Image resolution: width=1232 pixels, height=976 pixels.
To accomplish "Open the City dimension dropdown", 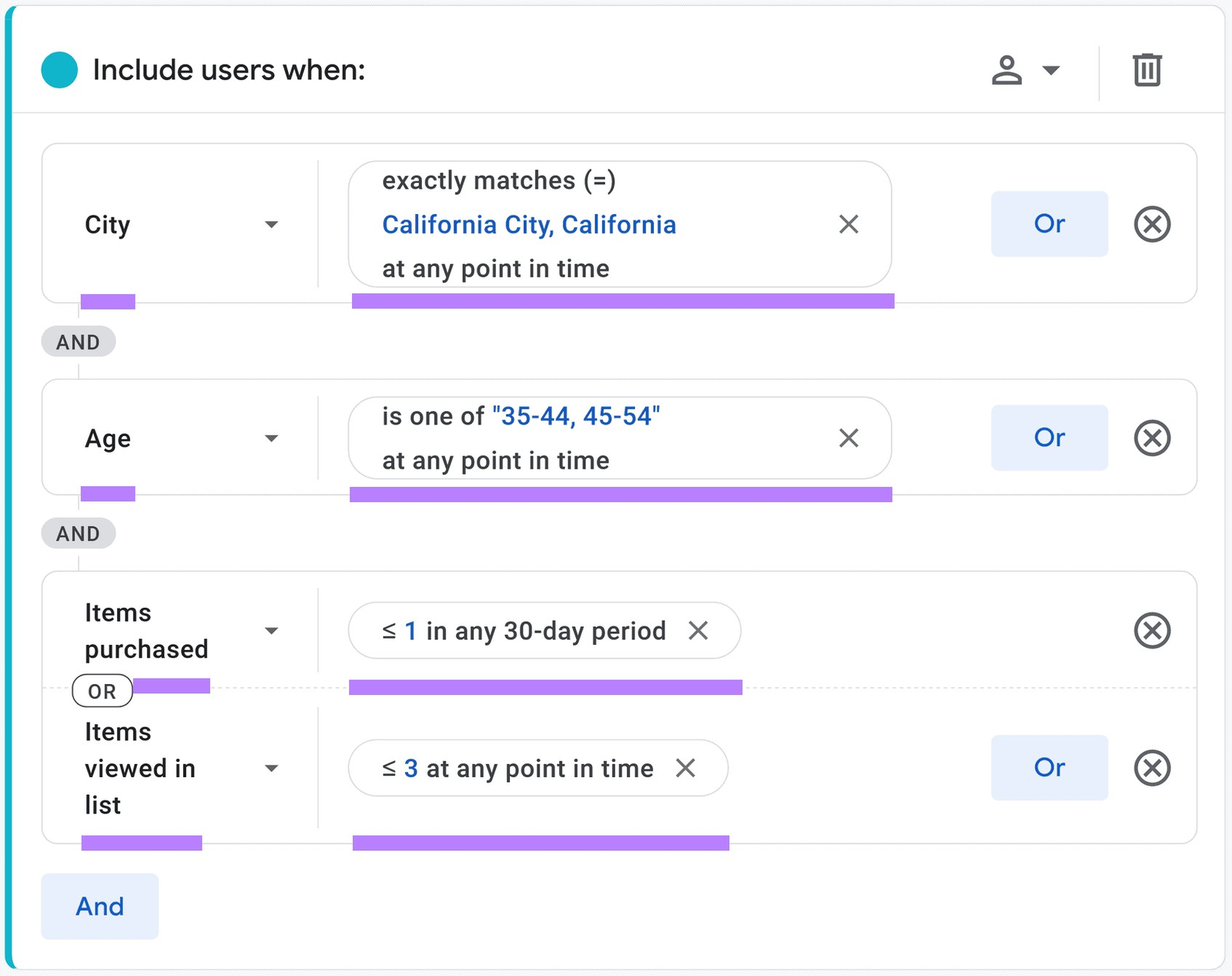I will [271, 224].
